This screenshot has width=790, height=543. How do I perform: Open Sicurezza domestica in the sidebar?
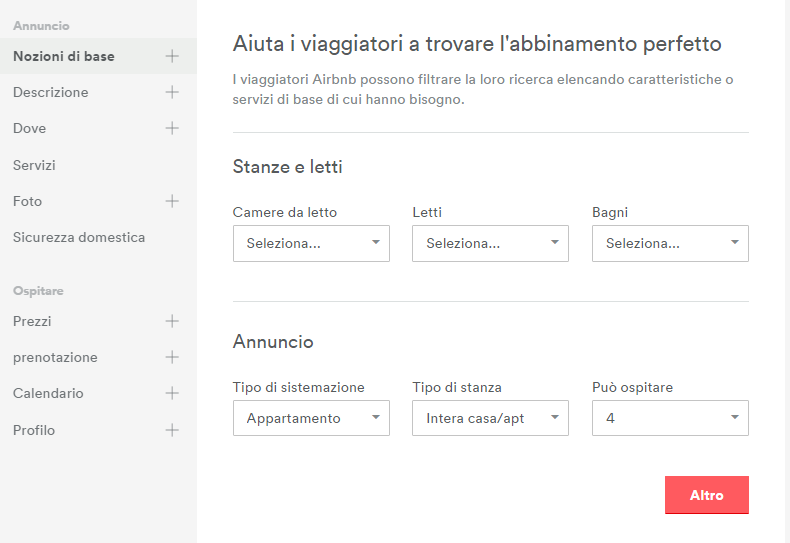[x=79, y=237]
